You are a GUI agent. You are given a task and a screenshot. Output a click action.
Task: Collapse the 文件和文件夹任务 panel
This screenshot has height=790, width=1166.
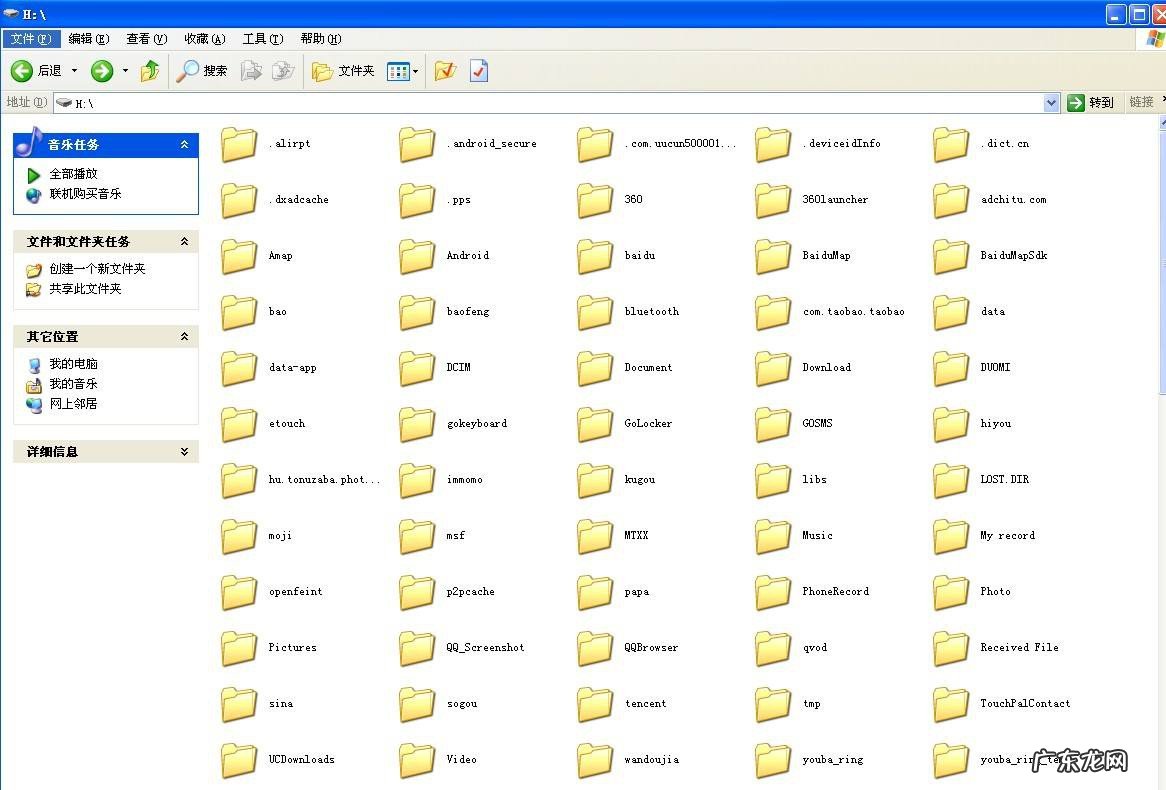(x=184, y=242)
